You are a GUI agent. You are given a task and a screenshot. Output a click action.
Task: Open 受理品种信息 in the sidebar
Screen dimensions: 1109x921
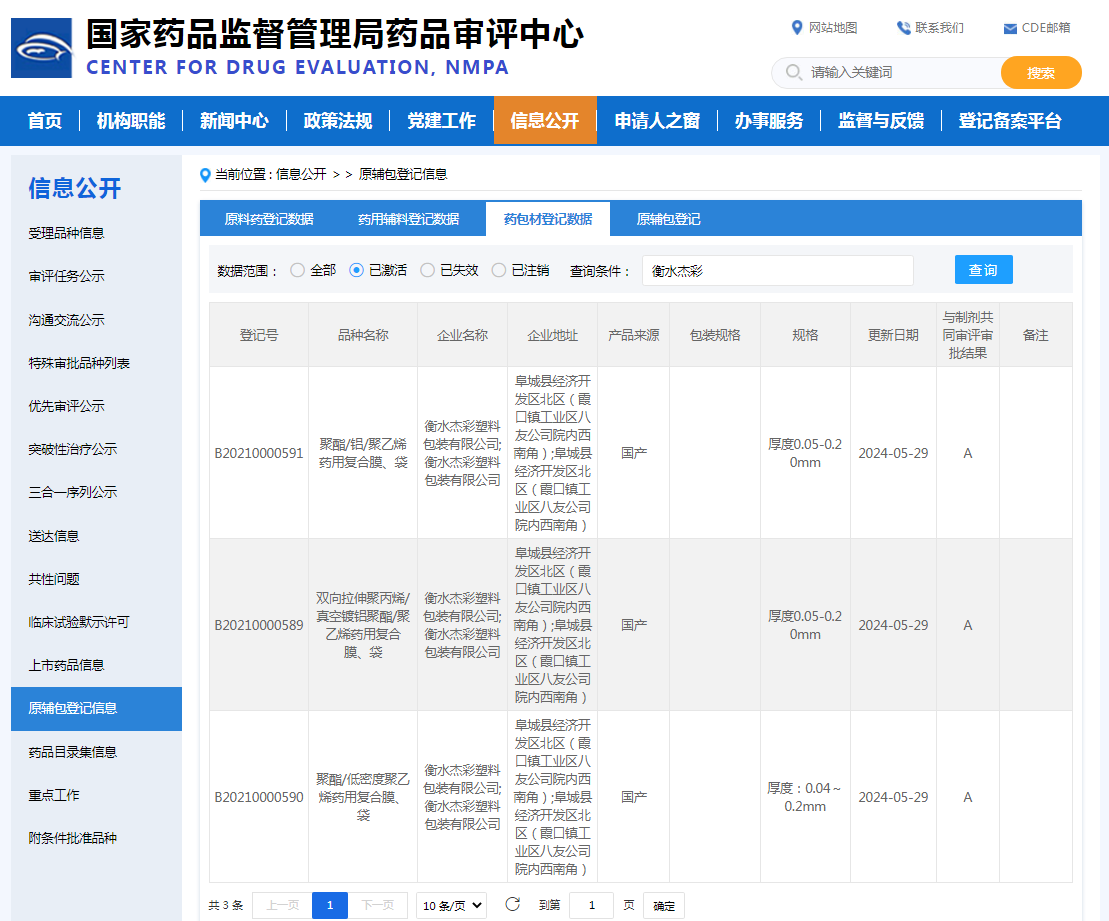[x=66, y=233]
